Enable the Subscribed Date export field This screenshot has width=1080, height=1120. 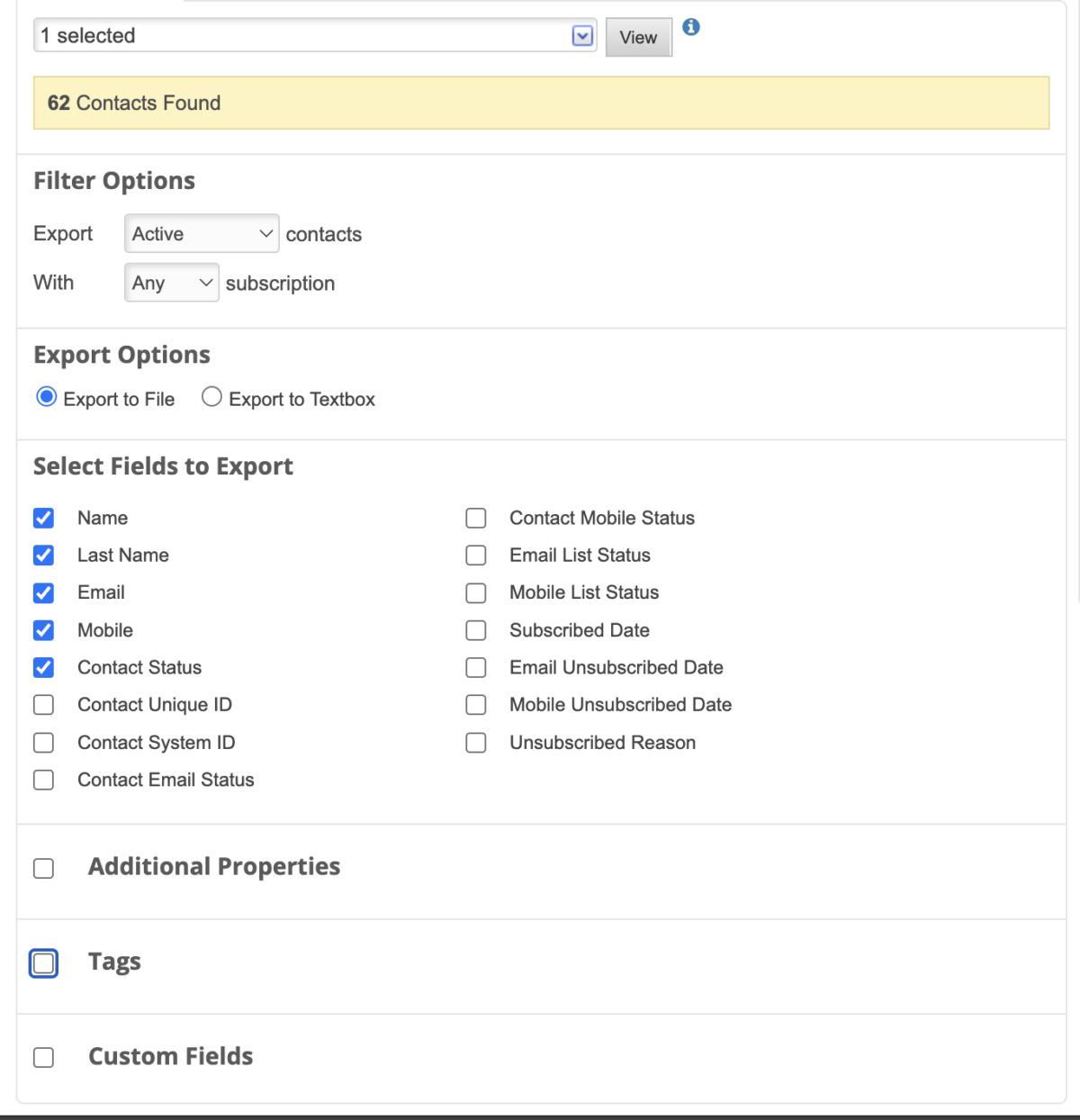(x=476, y=630)
